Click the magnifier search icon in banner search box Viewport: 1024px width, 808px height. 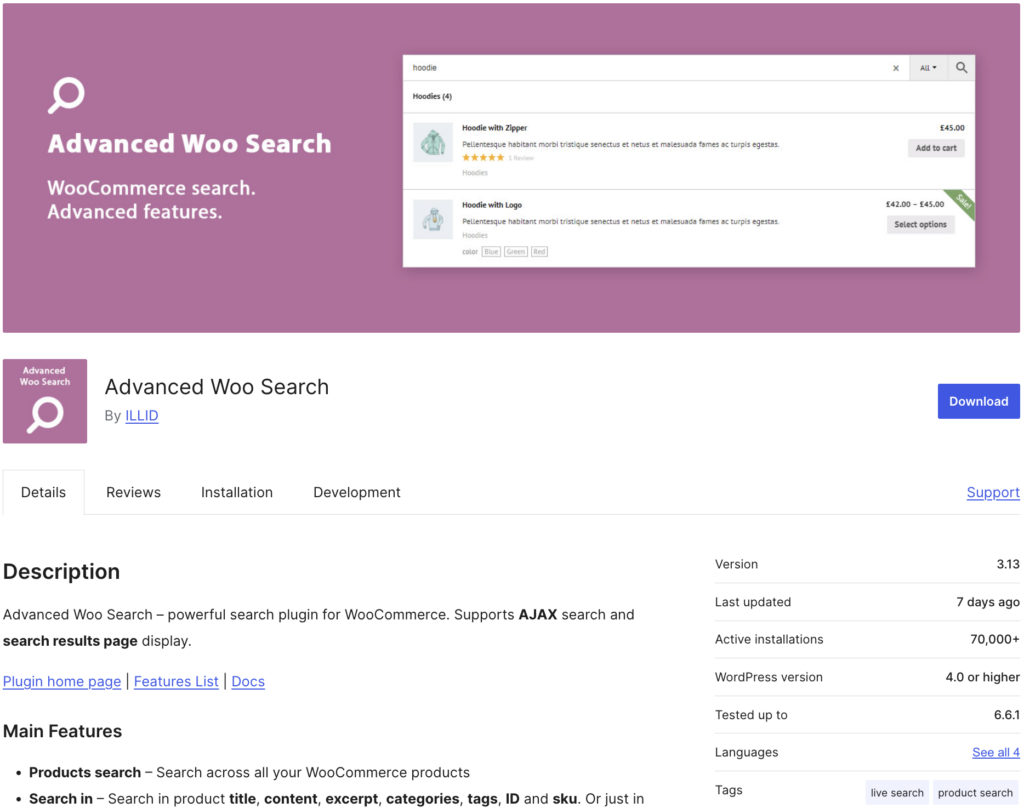(x=961, y=67)
